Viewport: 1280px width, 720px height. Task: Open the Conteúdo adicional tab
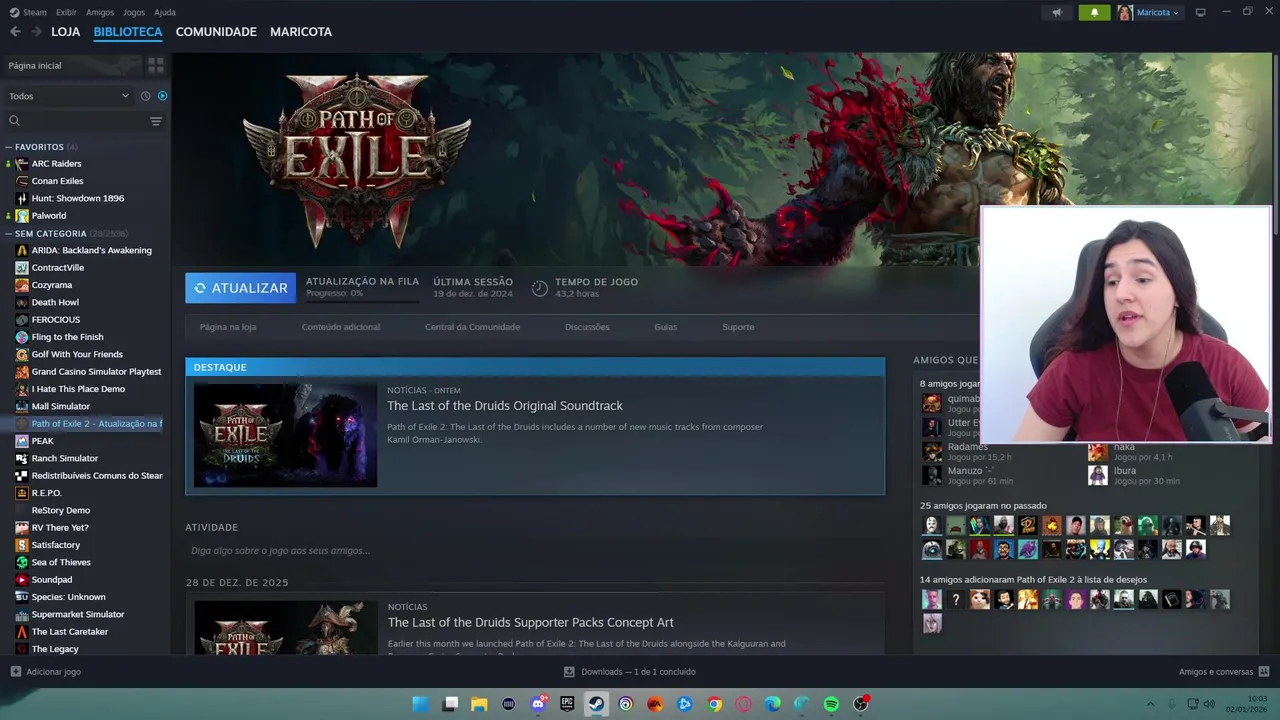tap(341, 327)
